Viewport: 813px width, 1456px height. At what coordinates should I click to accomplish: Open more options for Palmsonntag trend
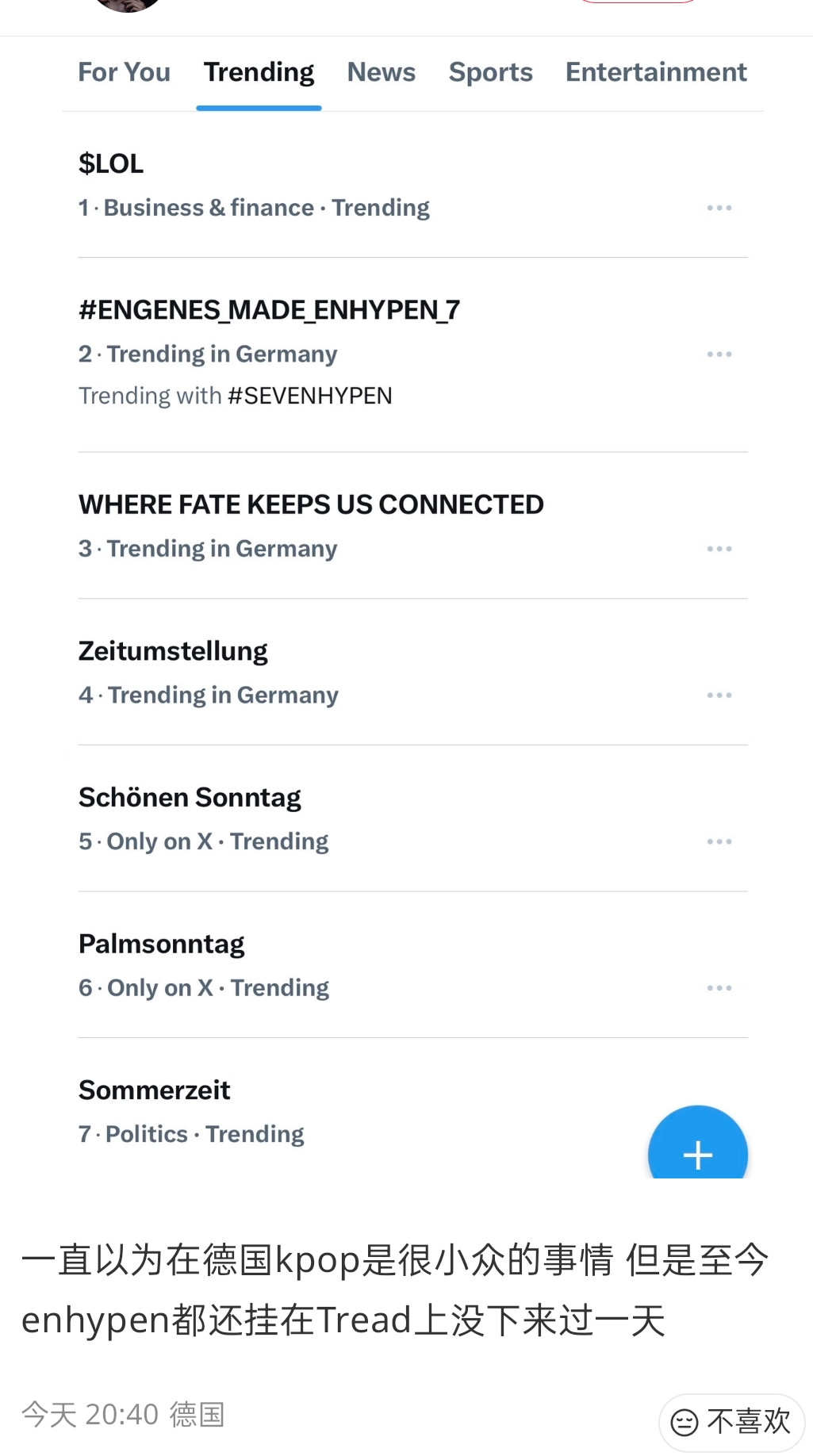(x=719, y=988)
